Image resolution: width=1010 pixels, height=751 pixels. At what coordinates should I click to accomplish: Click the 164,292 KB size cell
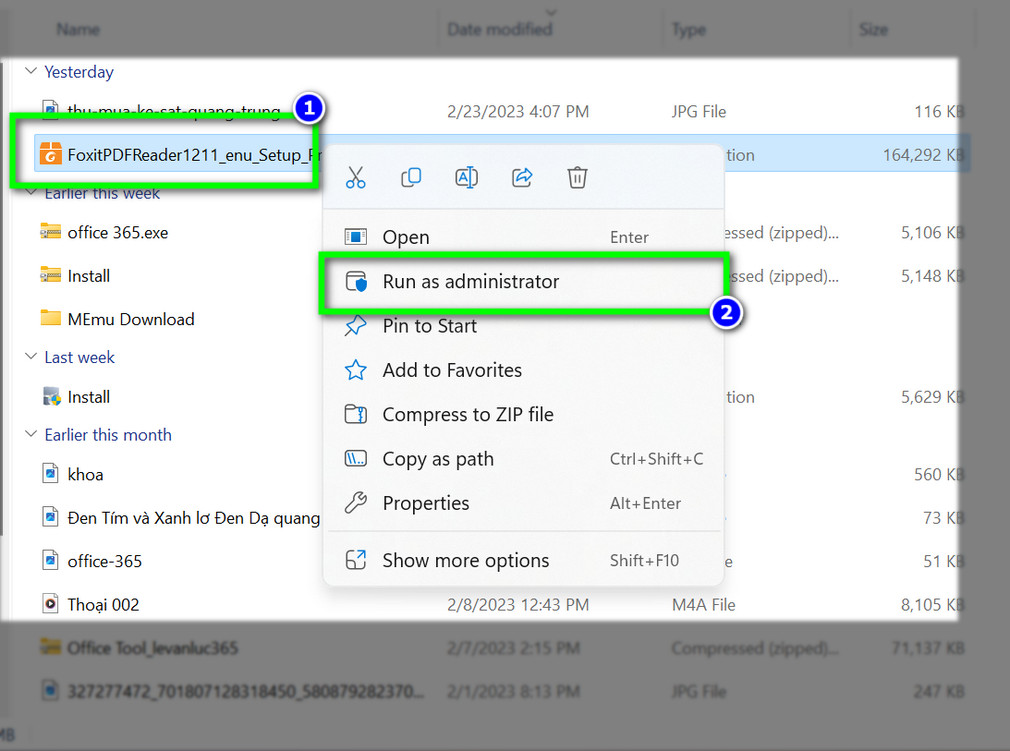[923, 155]
